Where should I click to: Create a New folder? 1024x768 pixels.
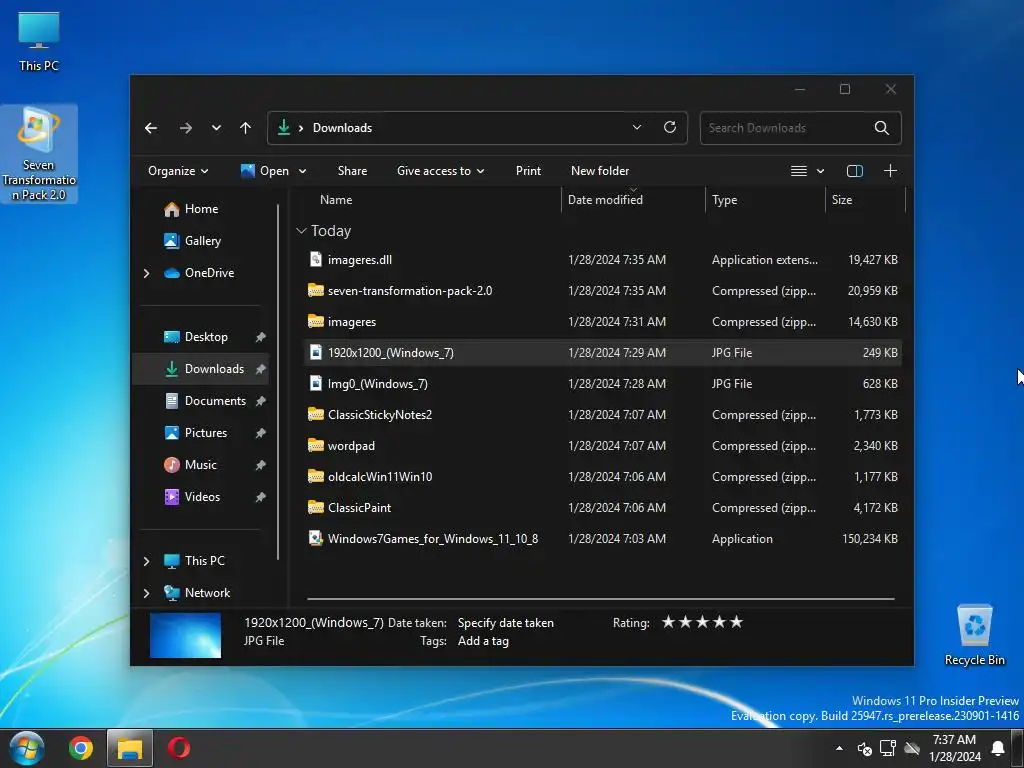[x=600, y=171]
